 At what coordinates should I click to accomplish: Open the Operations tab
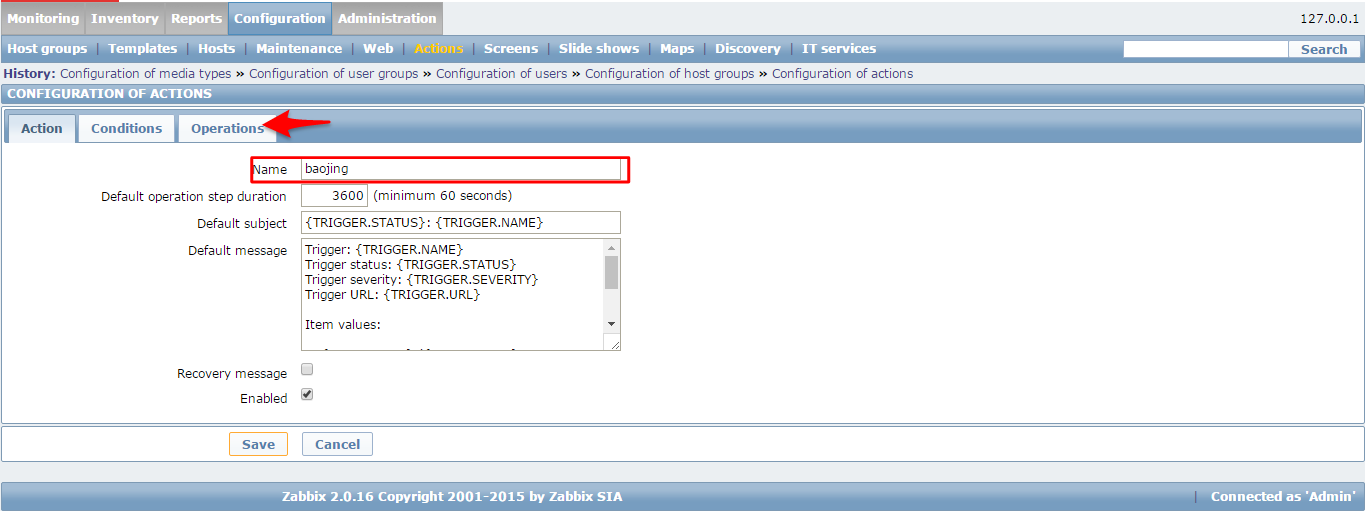(x=227, y=128)
